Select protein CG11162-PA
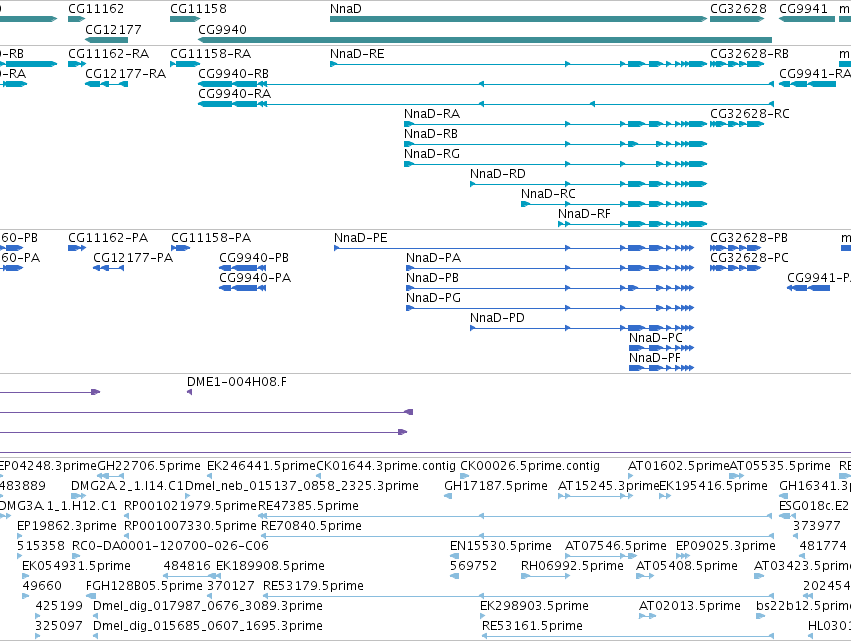 pos(77,248)
